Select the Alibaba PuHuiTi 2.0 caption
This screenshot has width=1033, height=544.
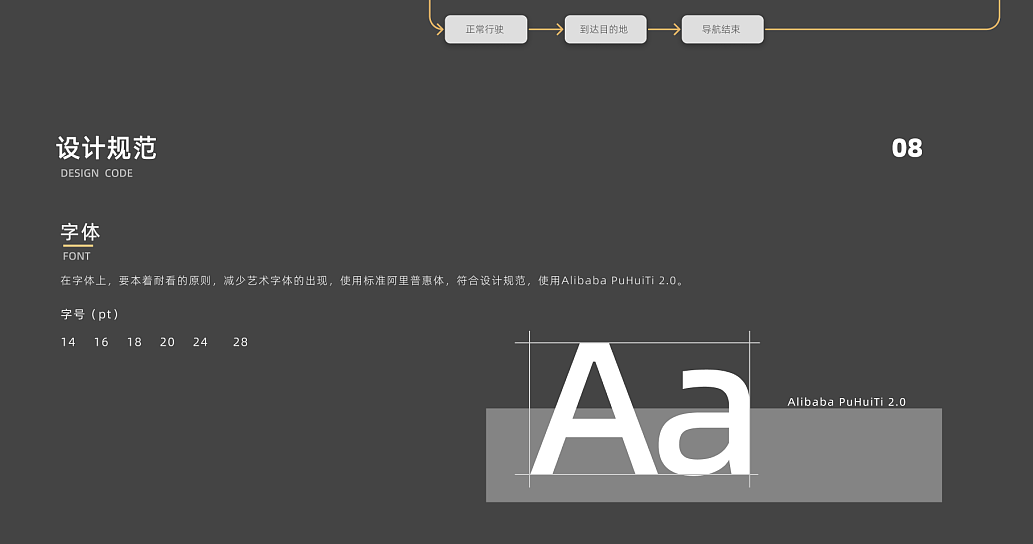(x=847, y=402)
